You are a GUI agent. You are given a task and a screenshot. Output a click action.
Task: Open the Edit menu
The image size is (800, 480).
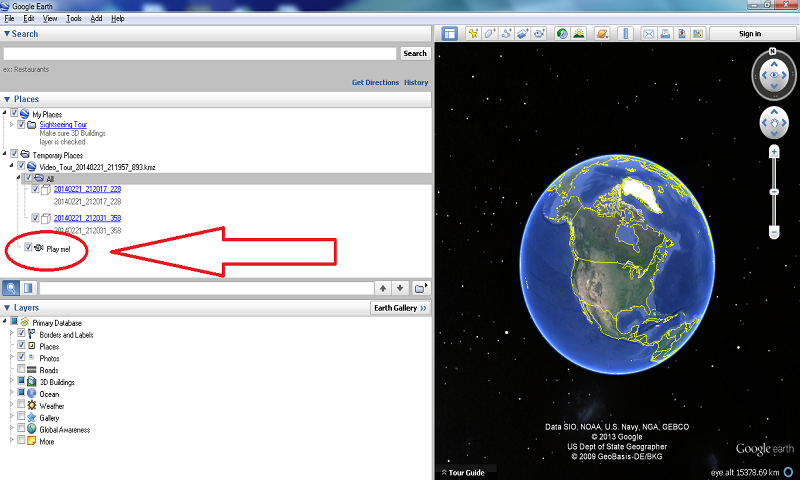pos(29,18)
